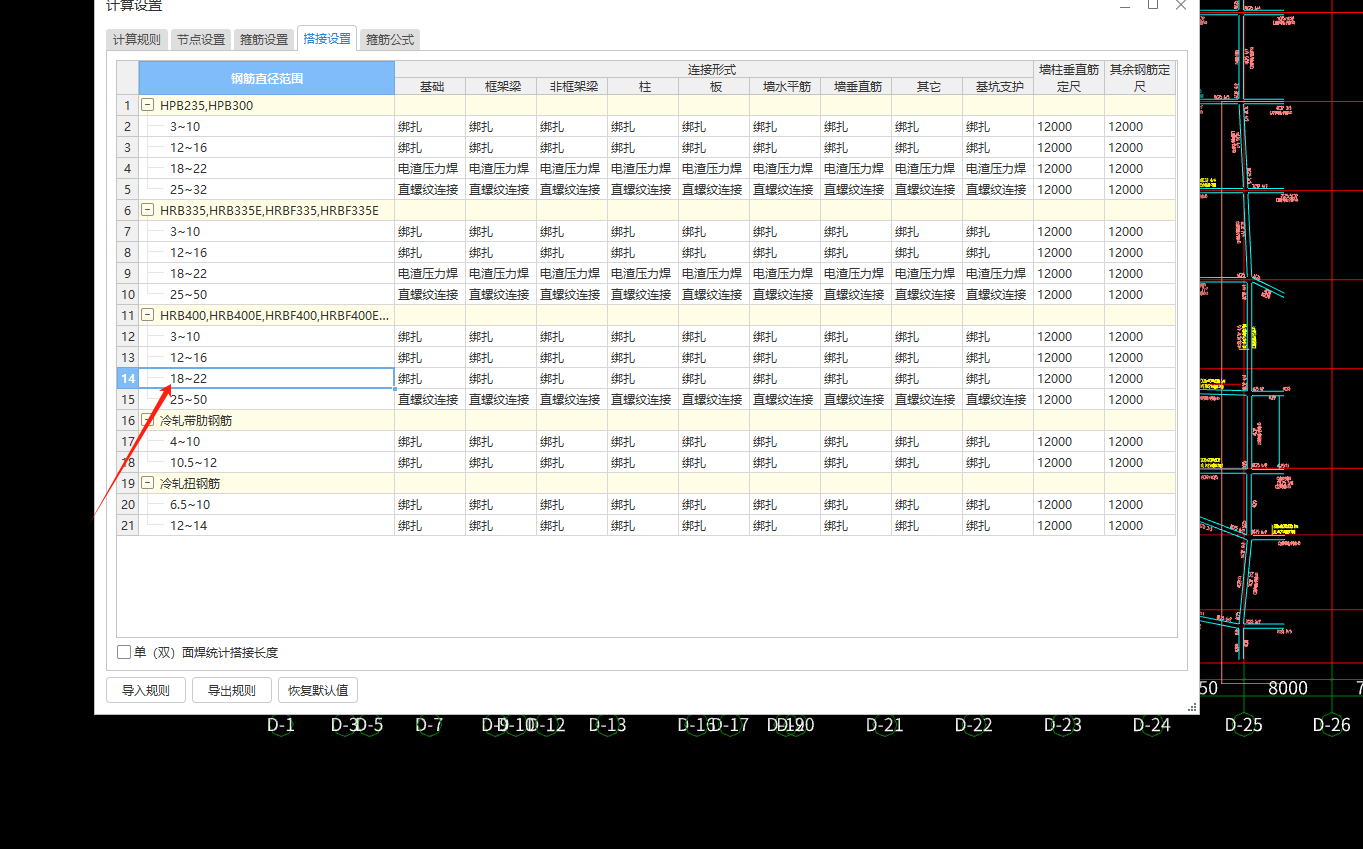Viewport: 1363px width, 849px height.
Task: Click the 导出规则 button
Action: pyautogui.click(x=231, y=690)
